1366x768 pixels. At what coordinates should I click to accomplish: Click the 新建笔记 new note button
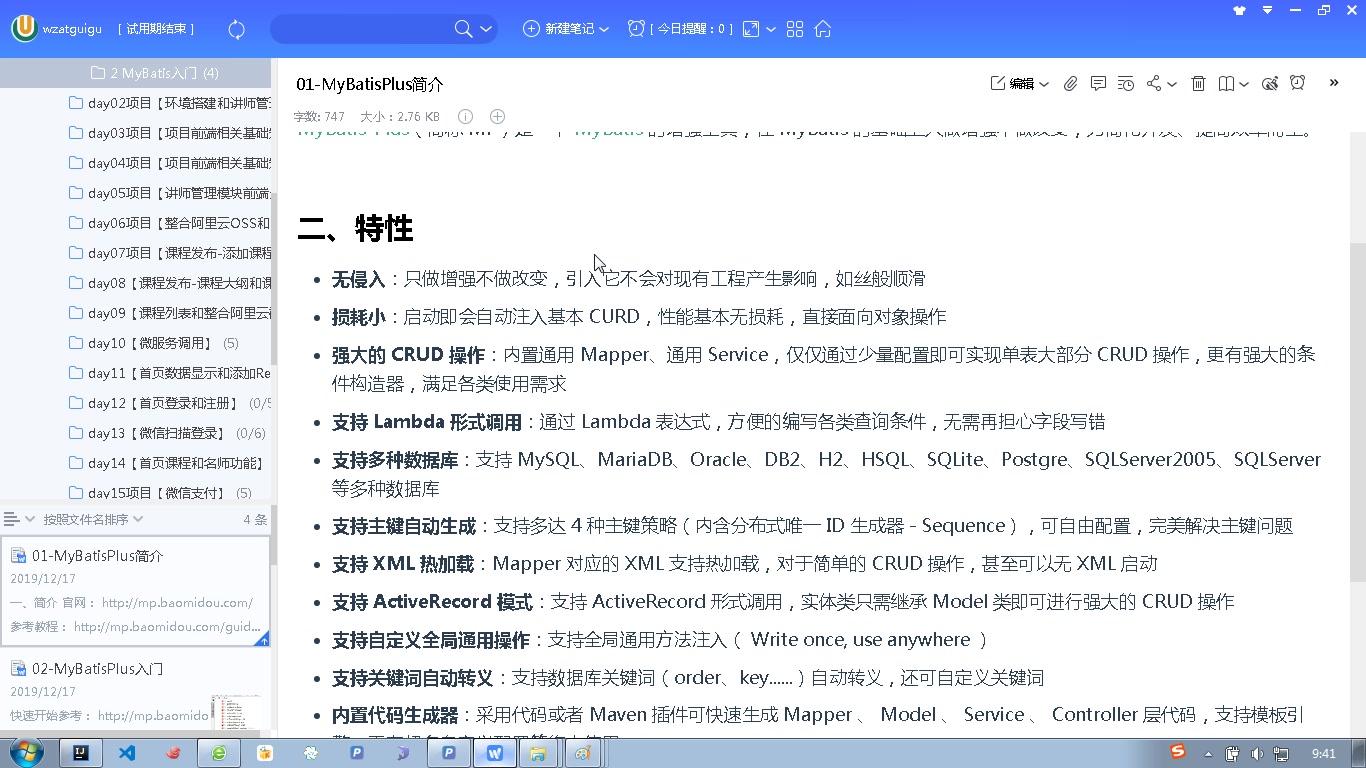click(559, 29)
